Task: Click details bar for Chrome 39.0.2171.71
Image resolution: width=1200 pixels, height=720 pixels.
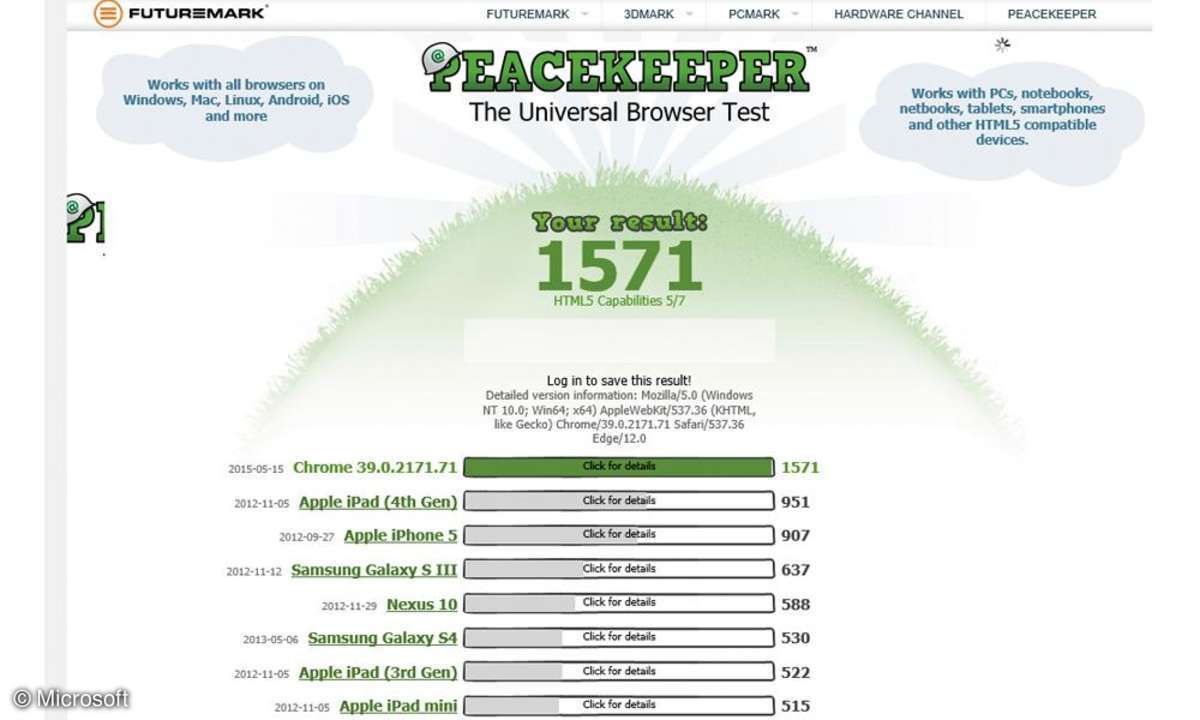Action: tap(619, 467)
